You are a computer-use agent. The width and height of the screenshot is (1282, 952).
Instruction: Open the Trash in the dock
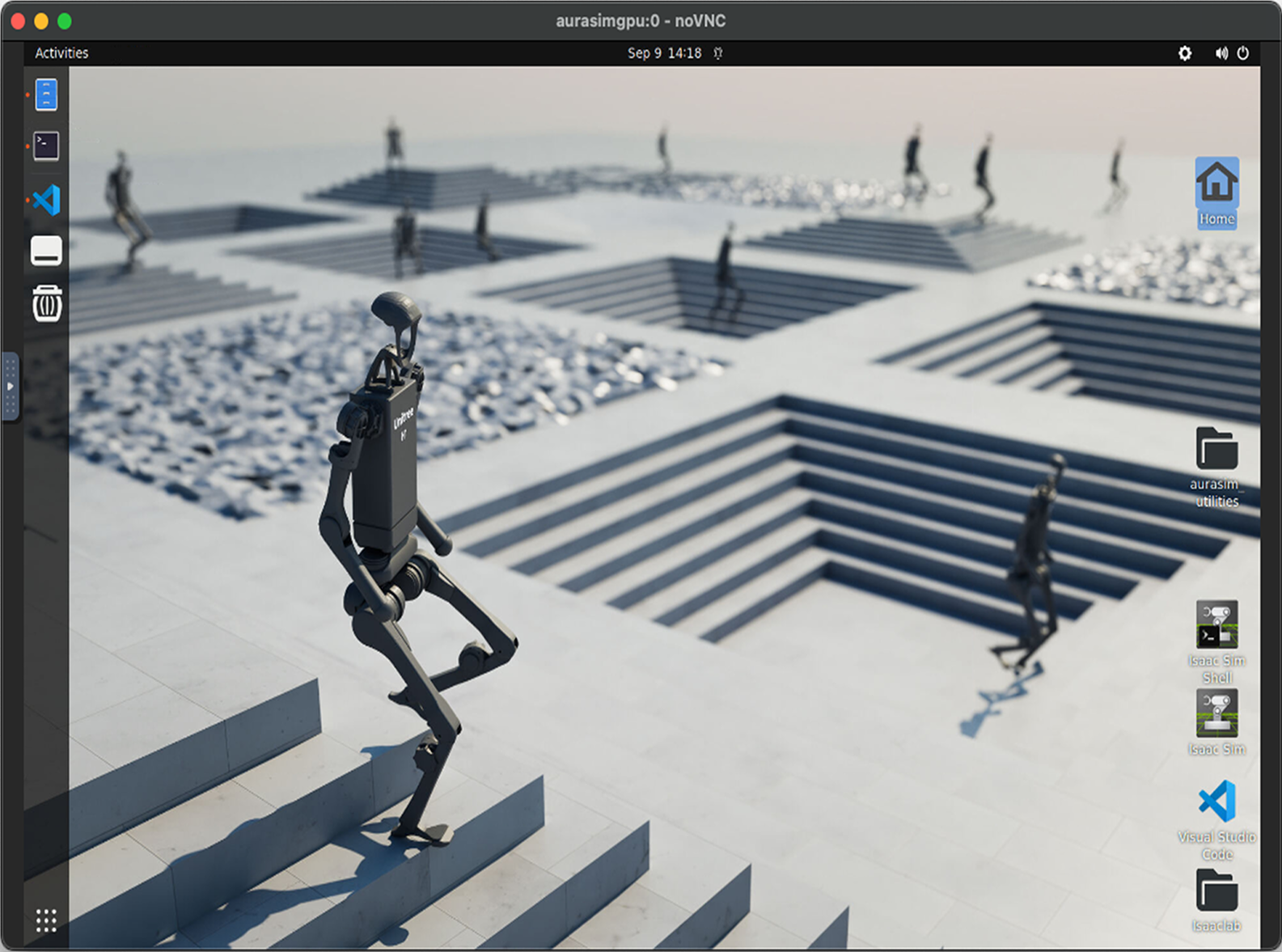coord(47,303)
